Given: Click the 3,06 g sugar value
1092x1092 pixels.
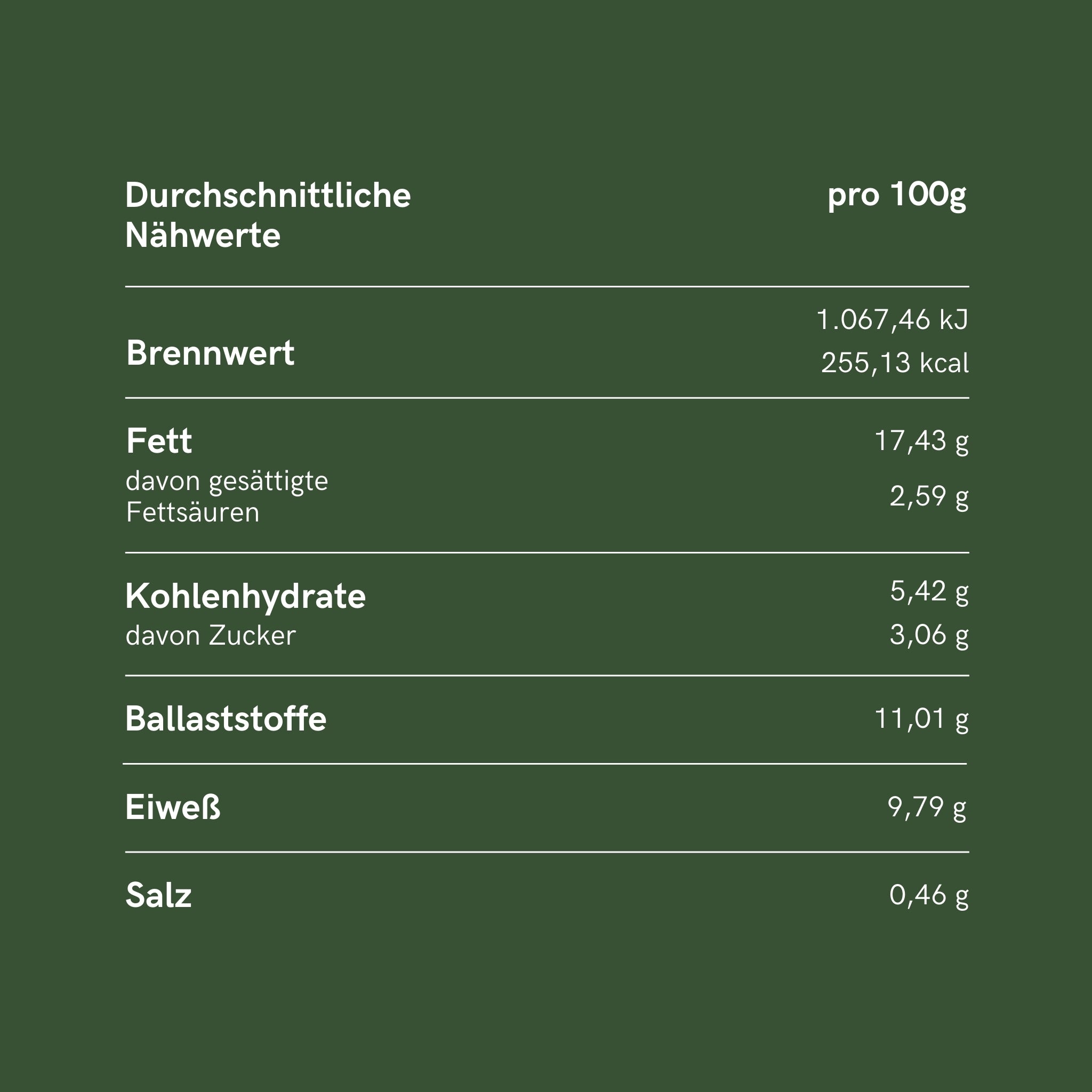Looking at the screenshot, I should pos(929,635).
